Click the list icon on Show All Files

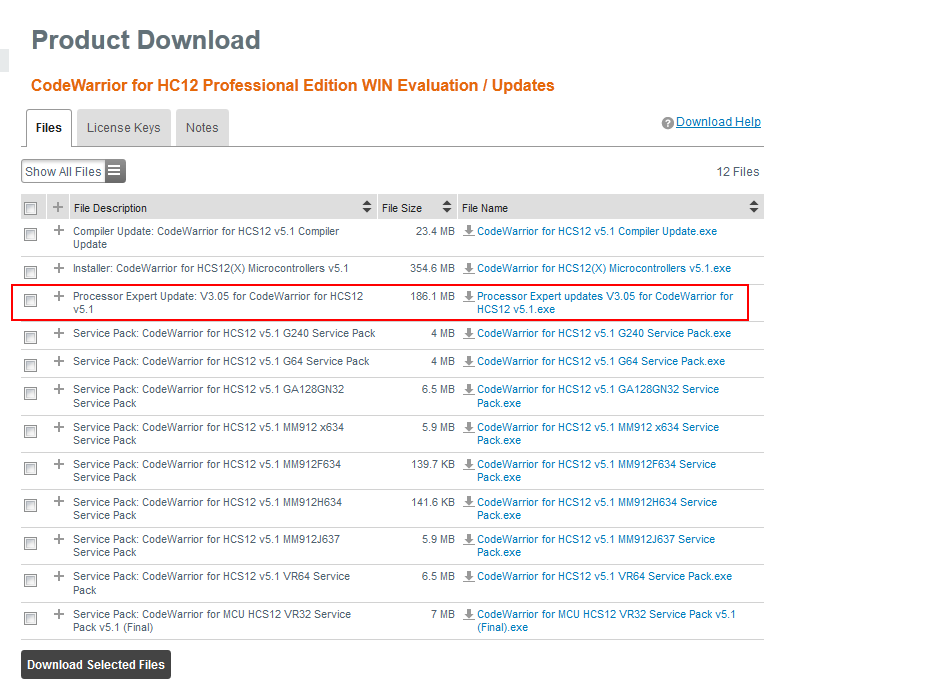click(x=114, y=171)
